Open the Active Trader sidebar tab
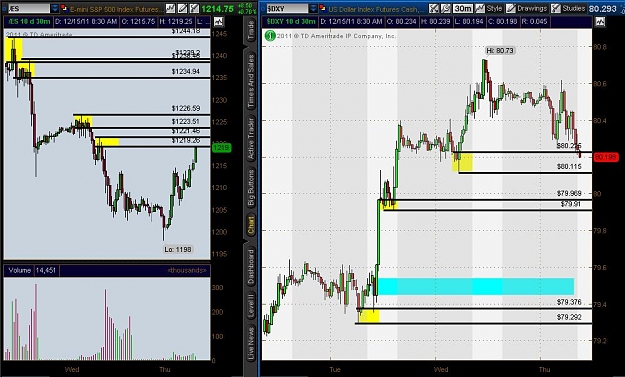 251,139
